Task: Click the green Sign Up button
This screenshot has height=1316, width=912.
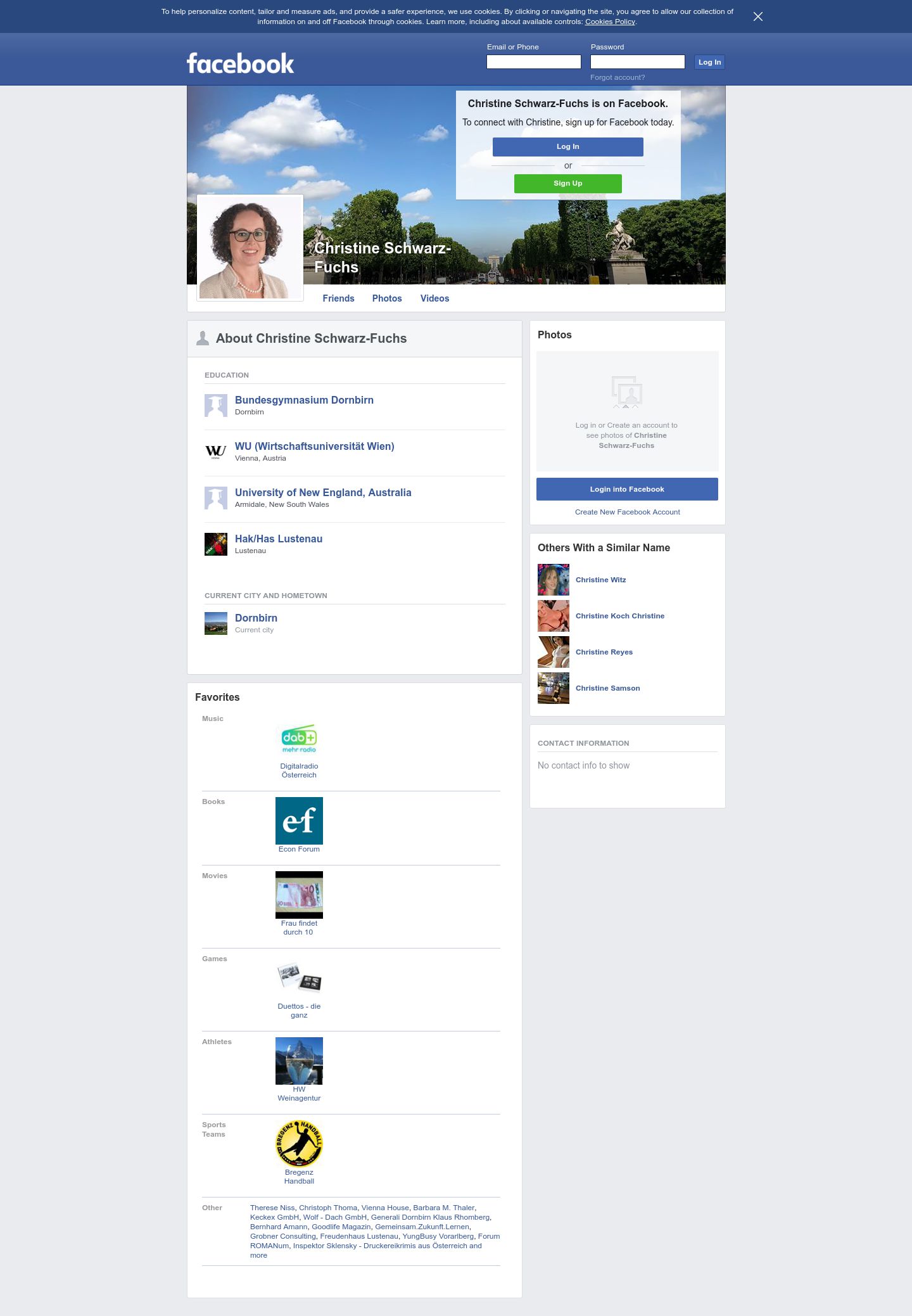Action: (x=568, y=183)
